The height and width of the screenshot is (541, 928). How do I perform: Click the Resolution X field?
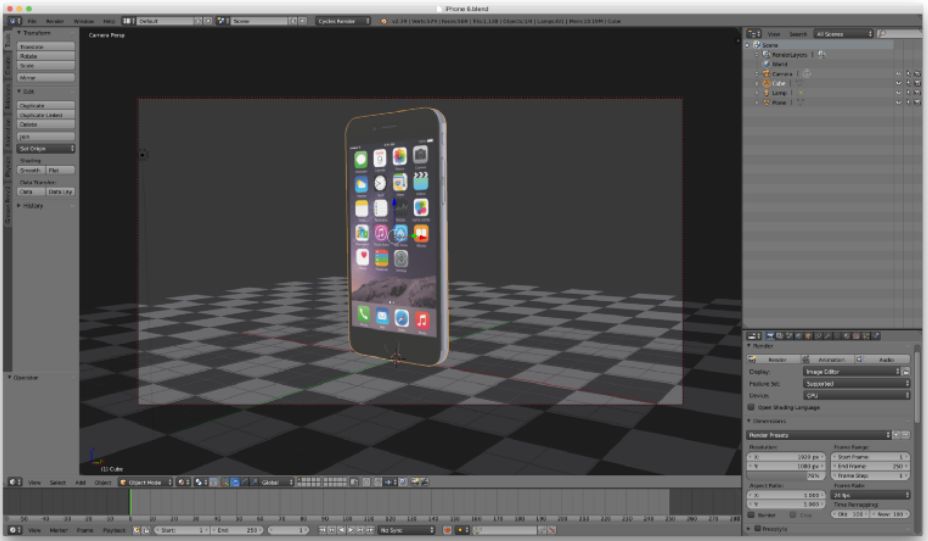click(787, 457)
